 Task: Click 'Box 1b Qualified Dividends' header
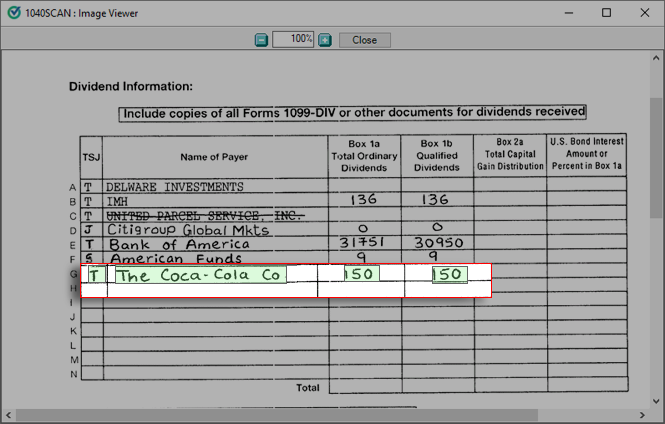pyautogui.click(x=436, y=155)
